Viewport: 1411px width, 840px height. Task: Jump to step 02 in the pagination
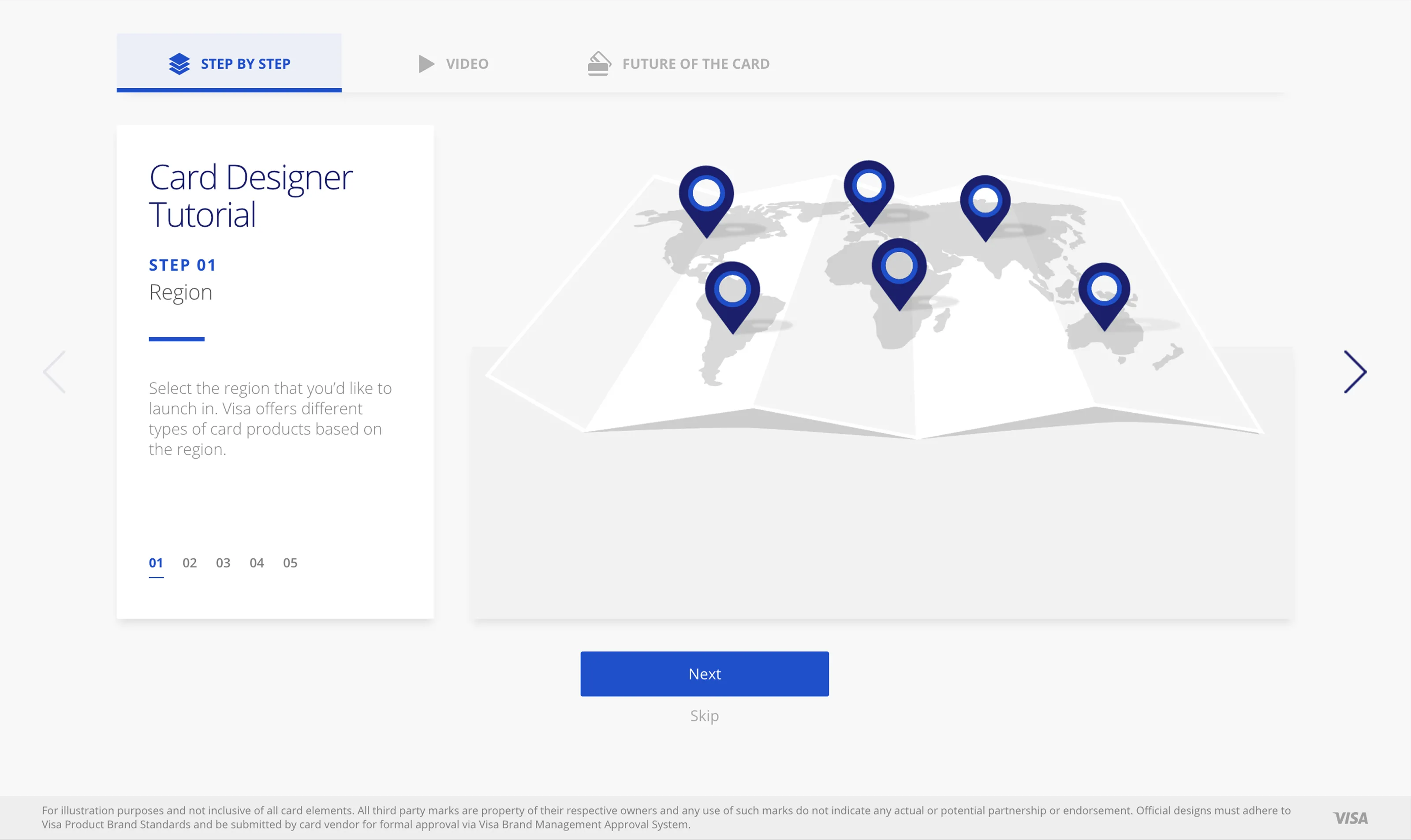click(190, 562)
